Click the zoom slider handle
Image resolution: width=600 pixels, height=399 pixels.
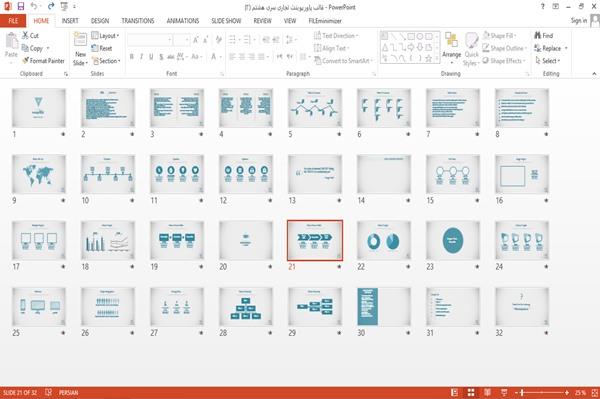point(522,392)
